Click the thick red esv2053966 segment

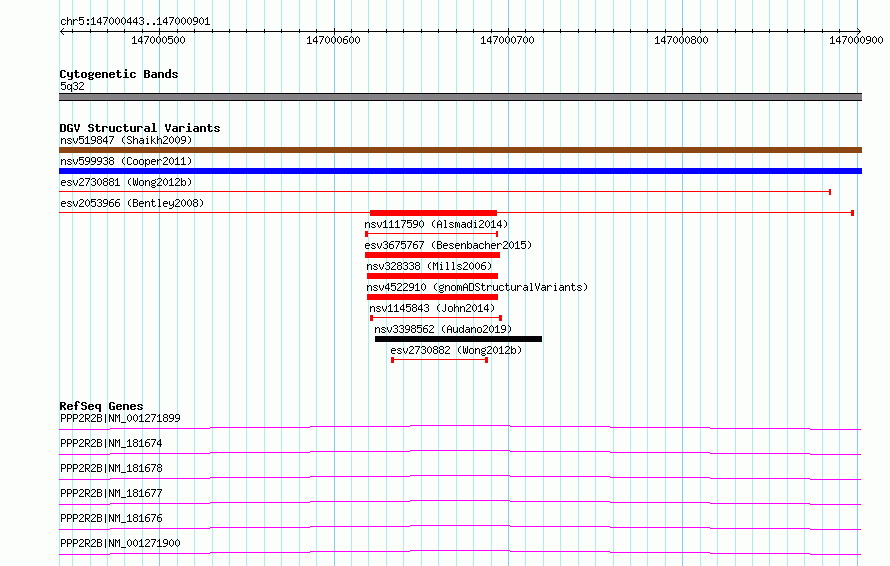click(x=433, y=213)
